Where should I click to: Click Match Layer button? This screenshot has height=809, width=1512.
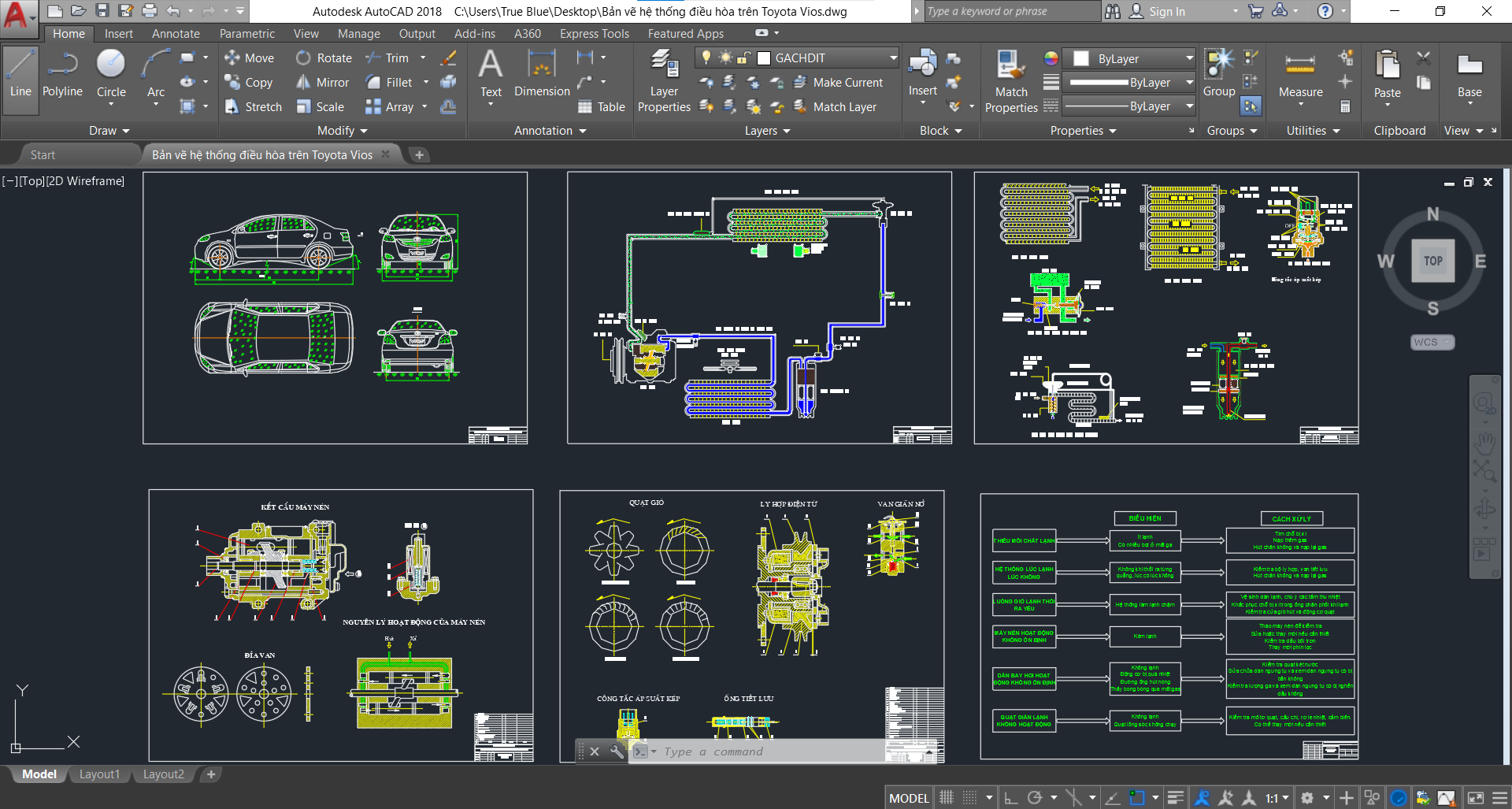coord(835,106)
